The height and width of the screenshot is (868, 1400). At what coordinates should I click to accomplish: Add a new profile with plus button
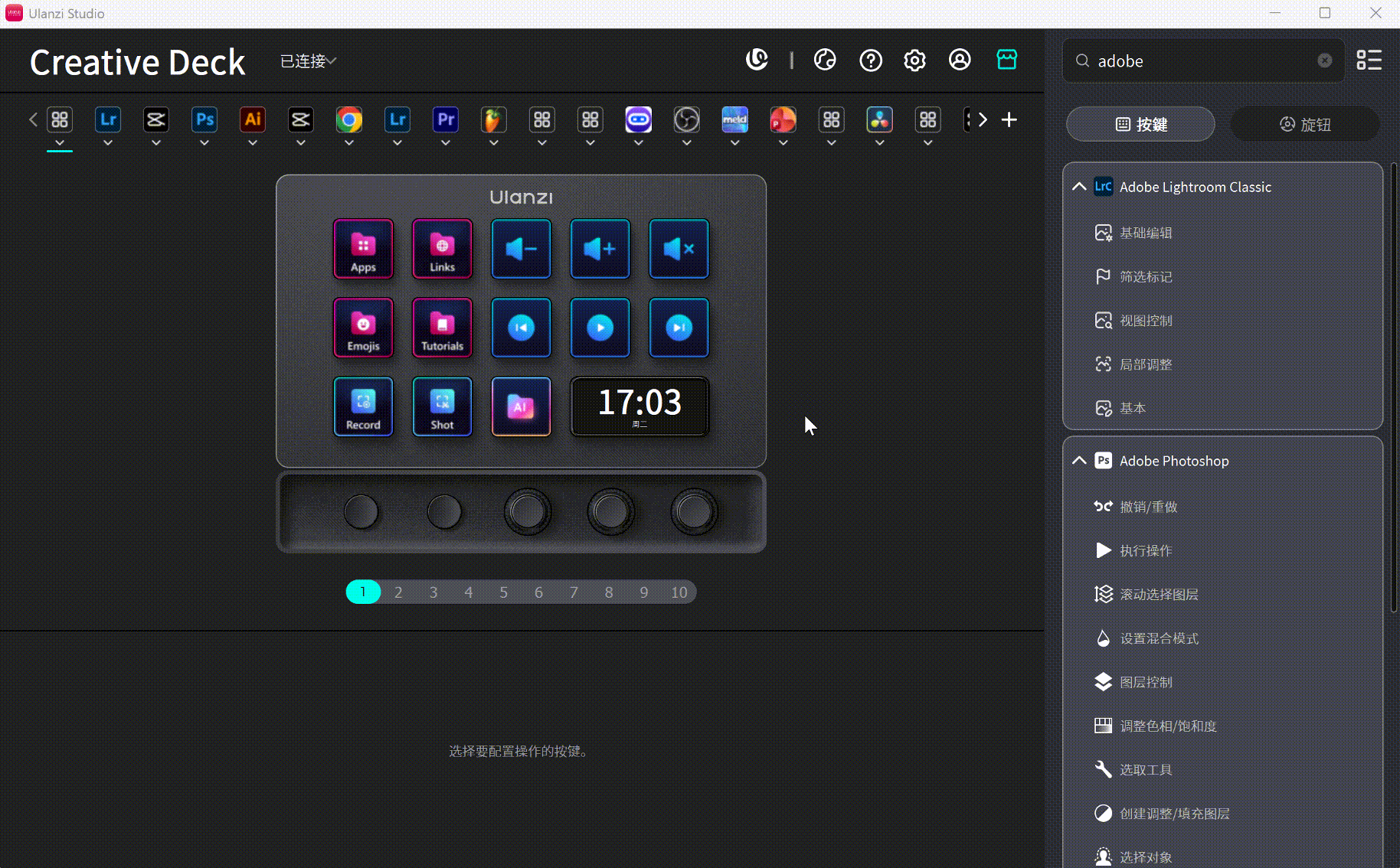(1009, 120)
